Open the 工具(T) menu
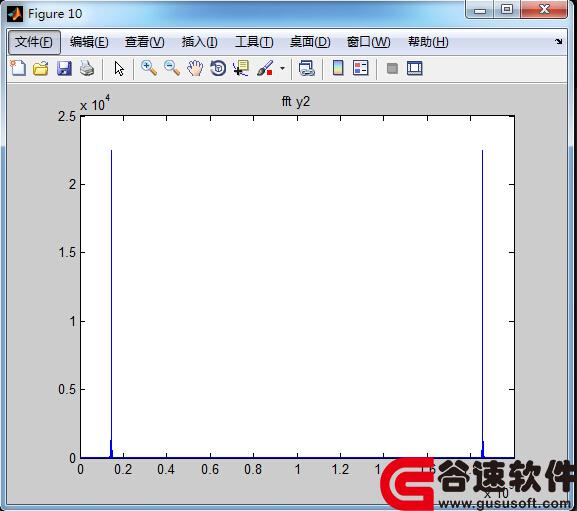 coord(254,42)
